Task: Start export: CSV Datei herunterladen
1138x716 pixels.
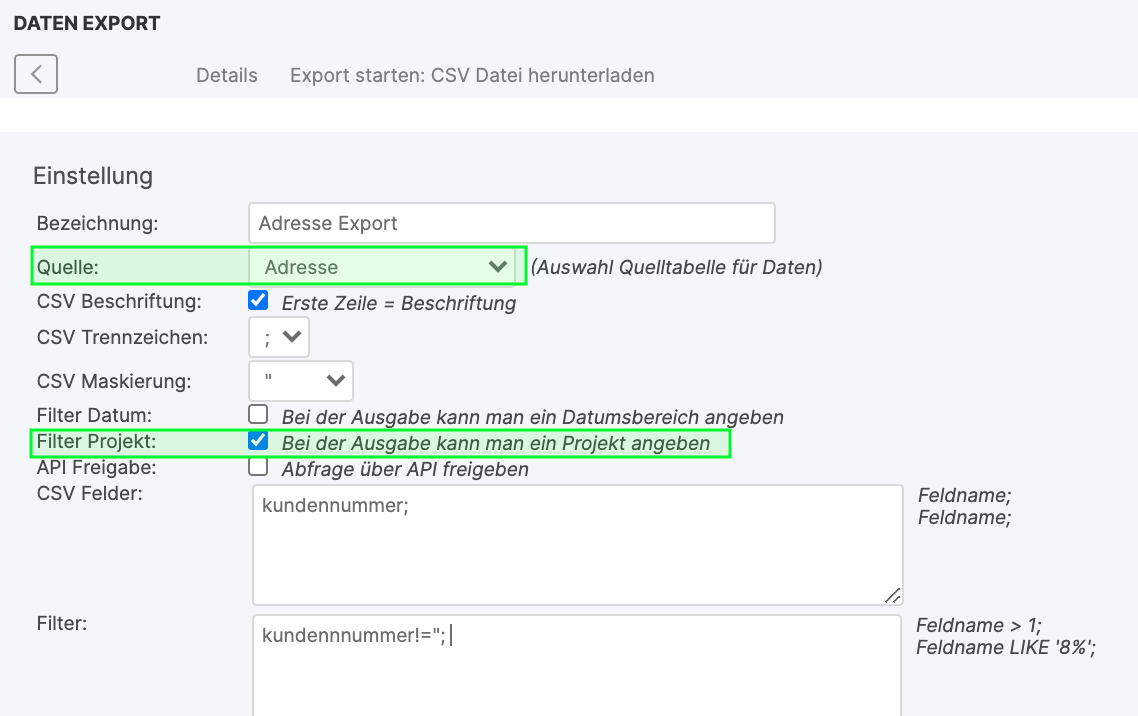Action: [472, 75]
